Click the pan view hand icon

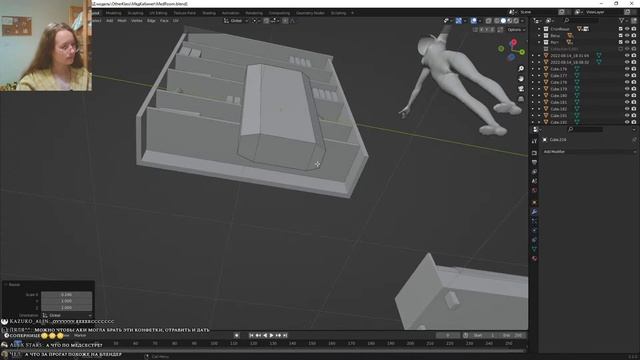(521, 78)
